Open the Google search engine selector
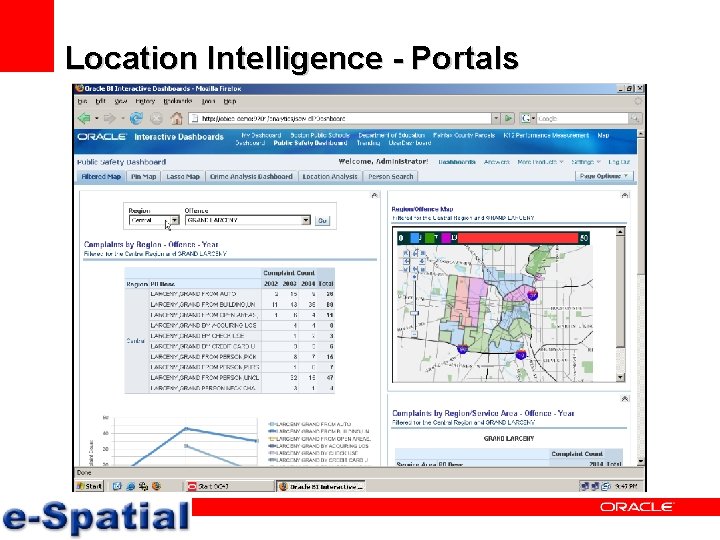The width and height of the screenshot is (720, 540). [x=528, y=118]
